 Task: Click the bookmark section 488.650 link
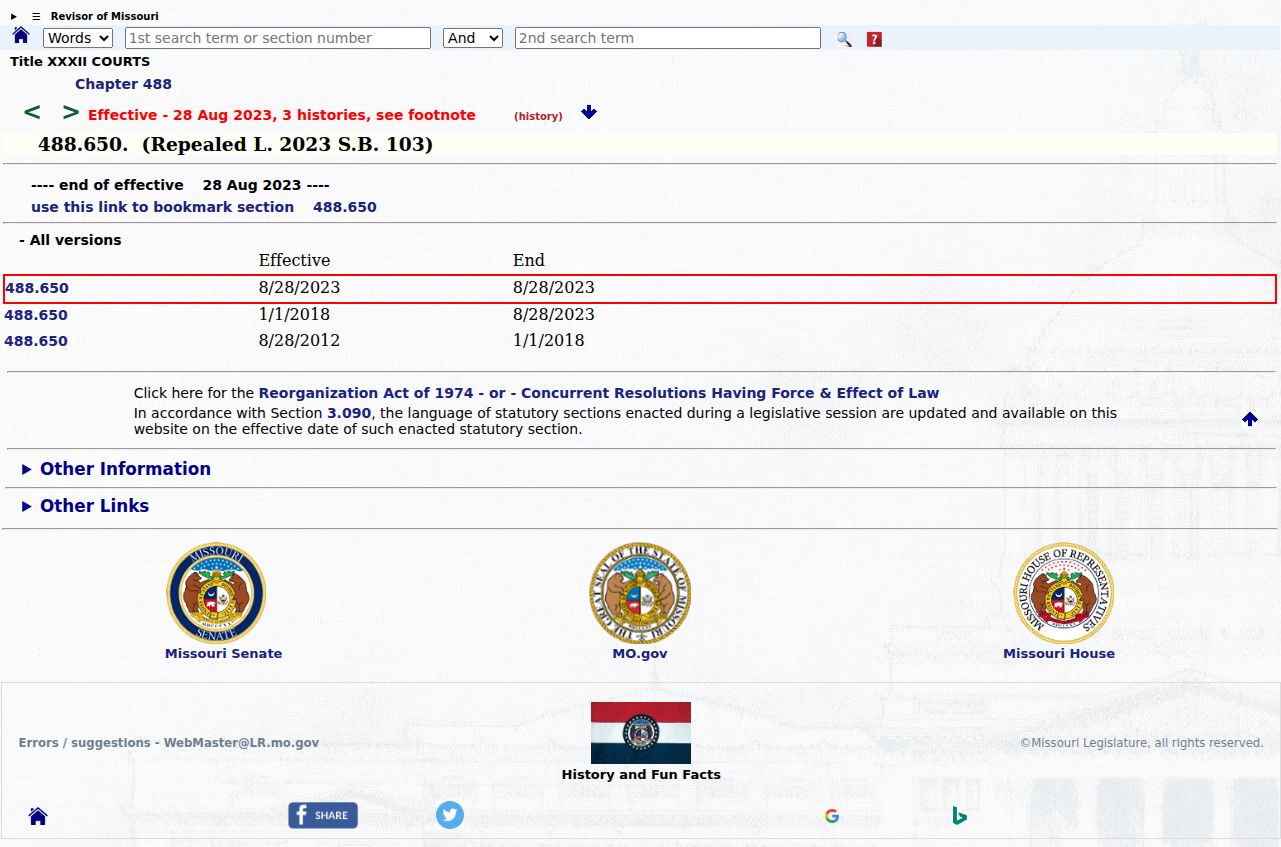tap(204, 207)
